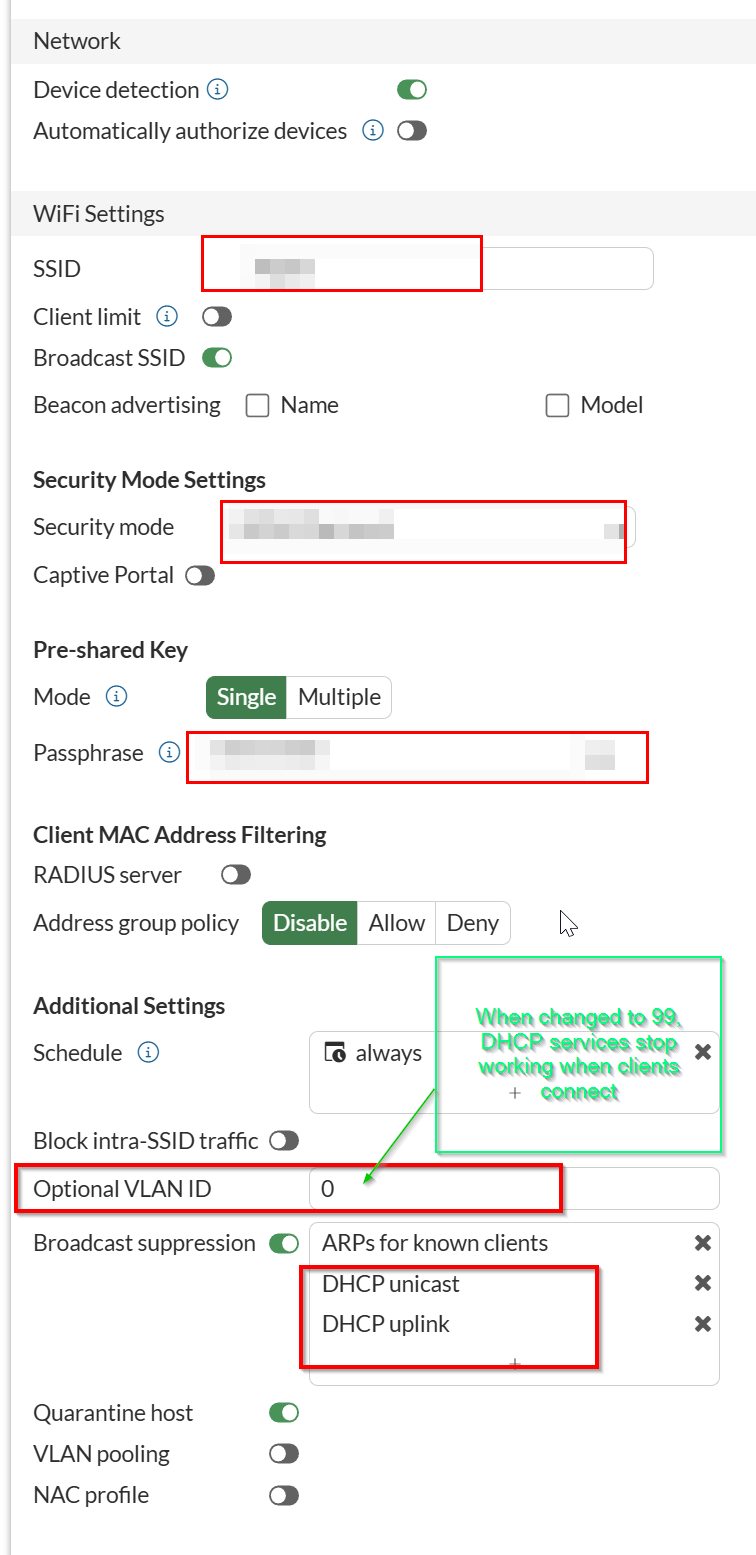The width and height of the screenshot is (756, 1555).
Task: Set Address group policy to Allow
Action: click(397, 923)
